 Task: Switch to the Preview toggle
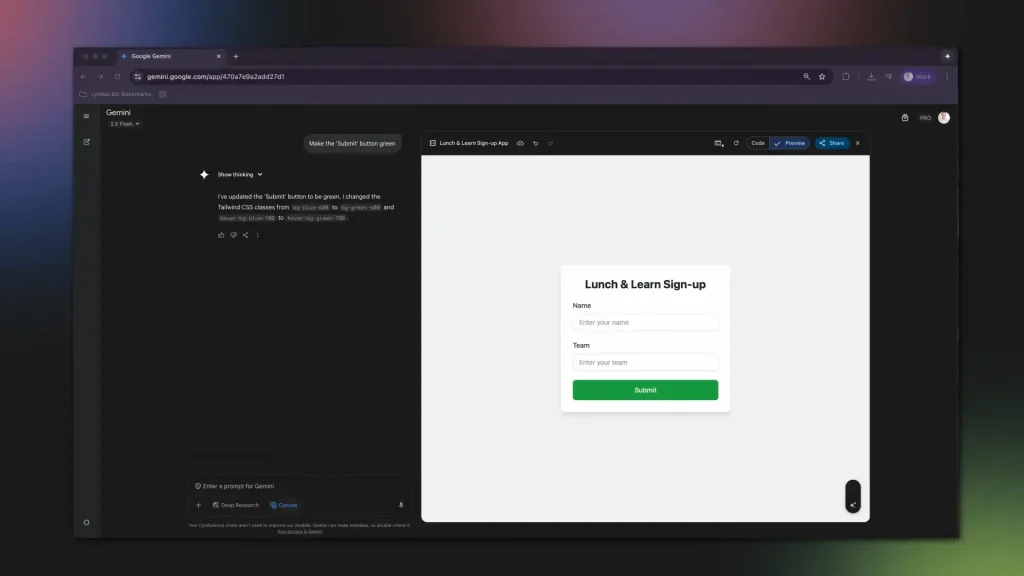(x=791, y=143)
